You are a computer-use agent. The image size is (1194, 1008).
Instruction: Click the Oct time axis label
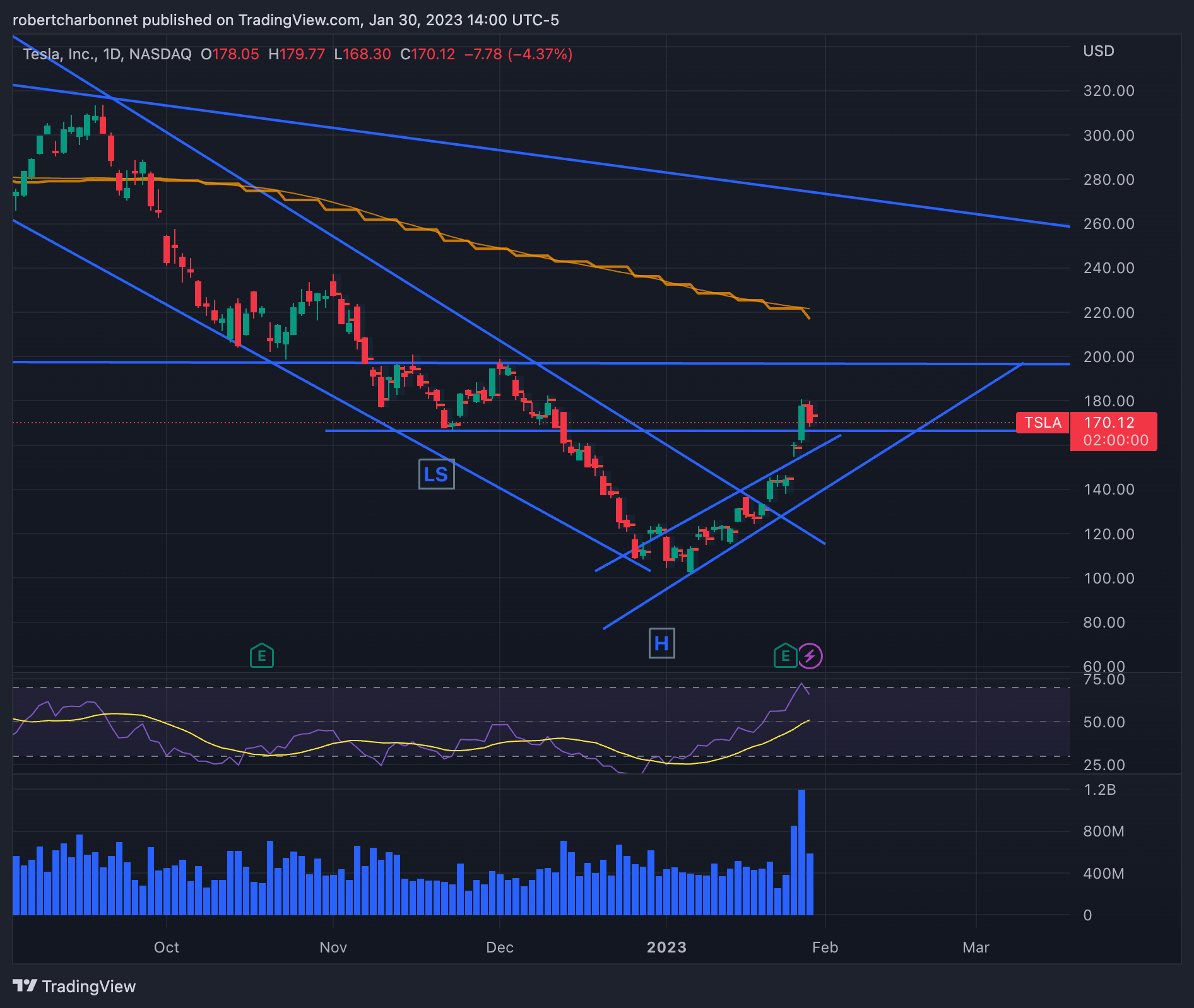click(x=167, y=947)
